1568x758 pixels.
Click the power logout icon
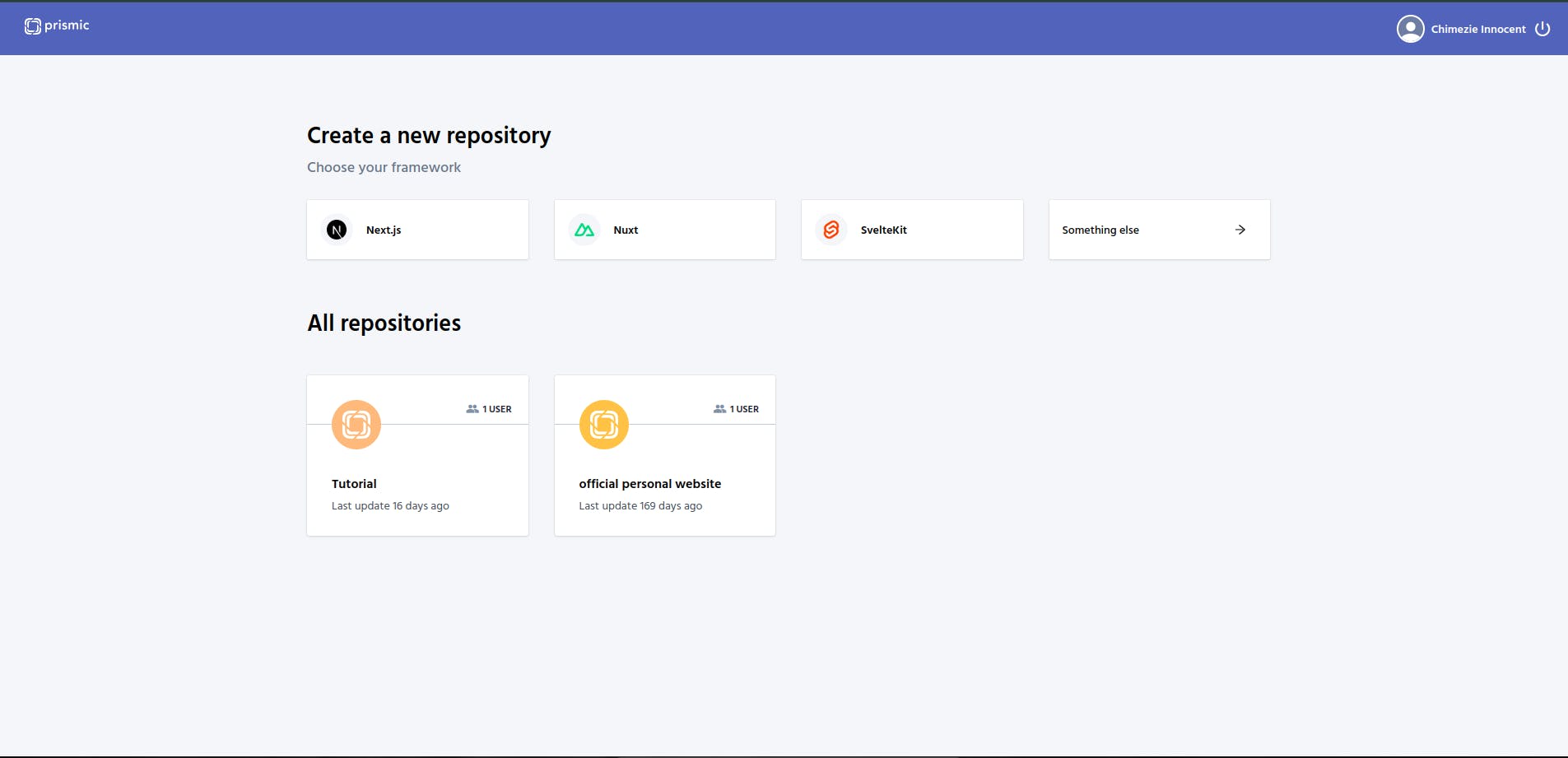click(1542, 29)
